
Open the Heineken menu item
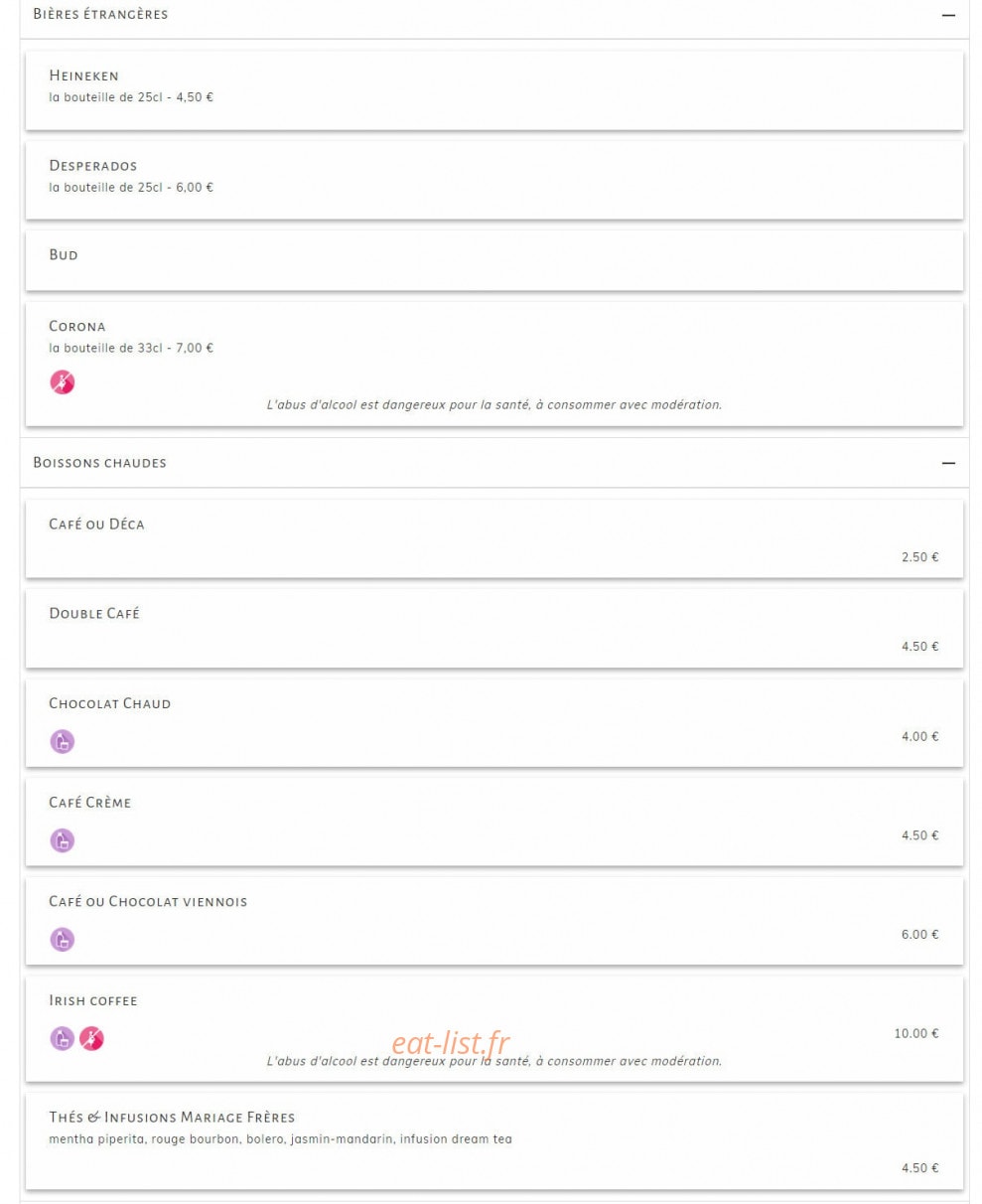pos(493,89)
